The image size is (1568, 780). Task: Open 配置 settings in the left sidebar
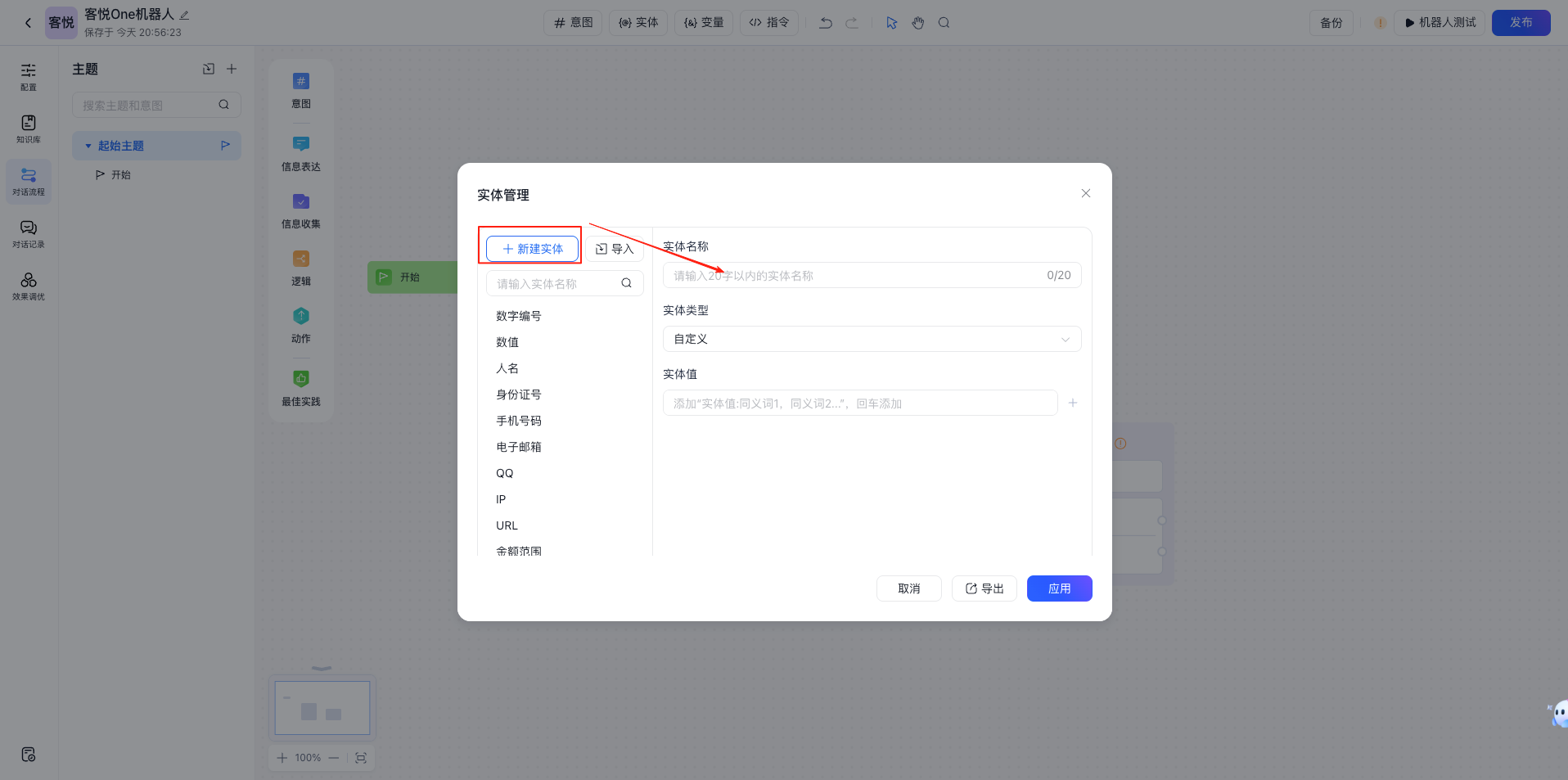click(x=29, y=76)
